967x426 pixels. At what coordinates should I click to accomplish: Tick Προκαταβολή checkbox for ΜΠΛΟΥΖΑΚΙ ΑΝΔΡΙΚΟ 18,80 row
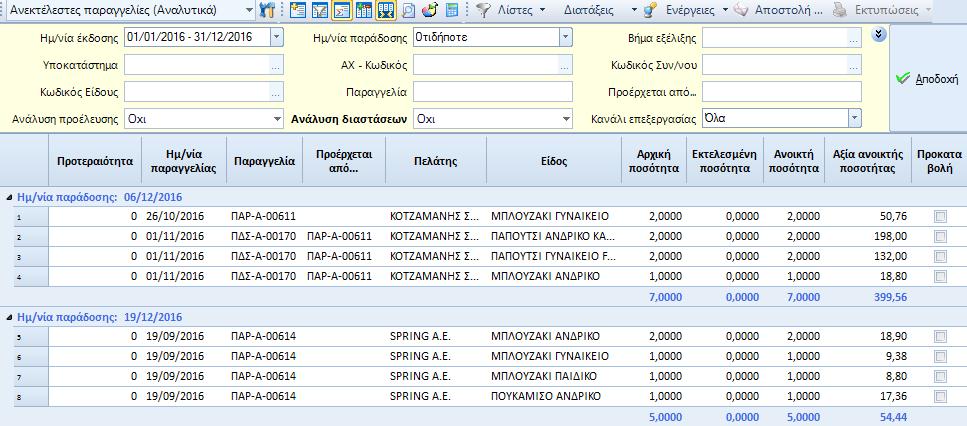pos(940,276)
